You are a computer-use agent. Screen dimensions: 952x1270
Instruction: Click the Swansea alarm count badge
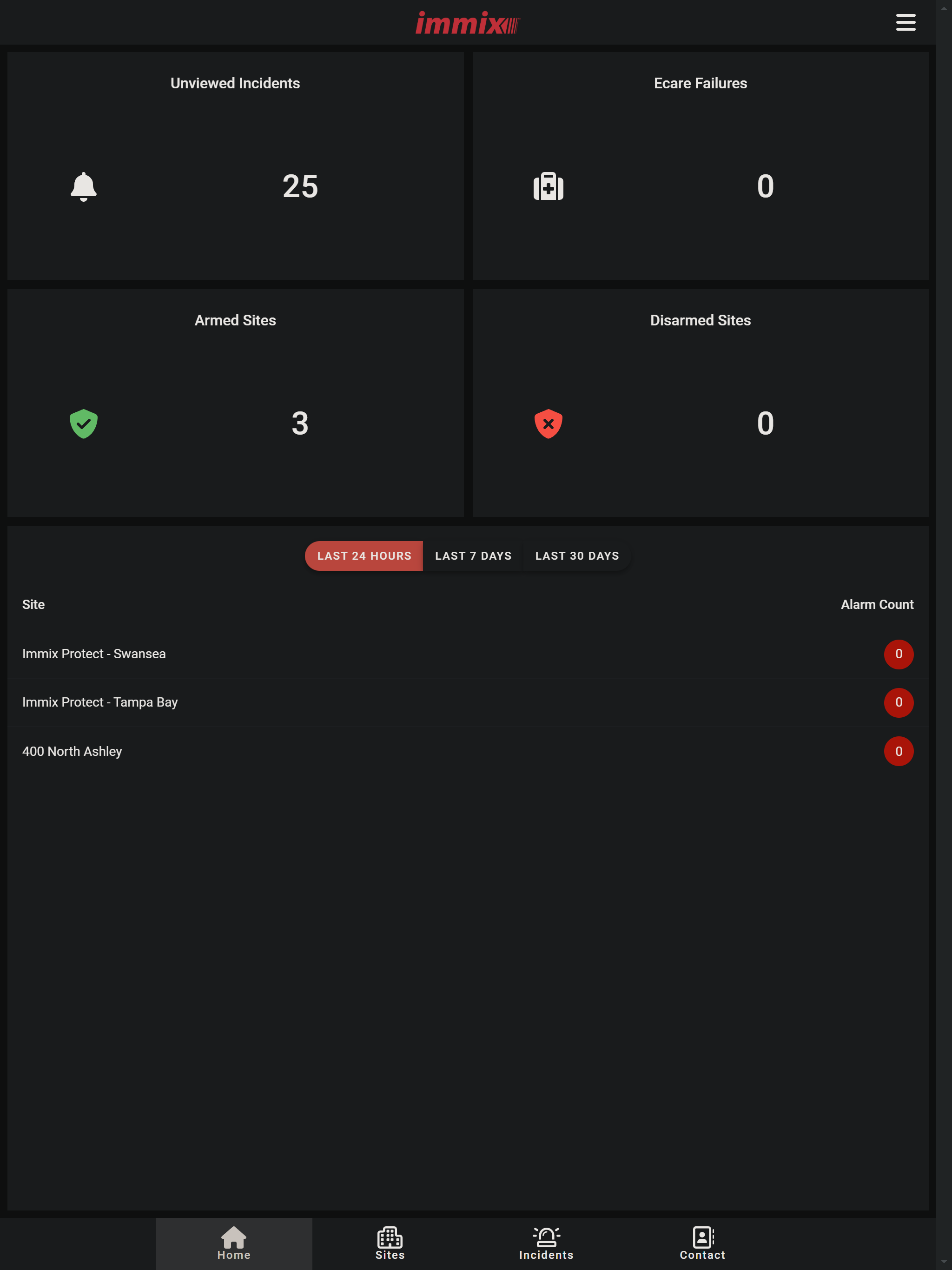pyautogui.click(x=899, y=654)
